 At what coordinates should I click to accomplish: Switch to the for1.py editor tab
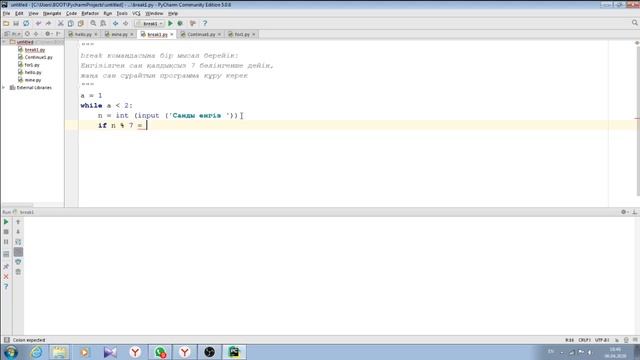(242, 35)
